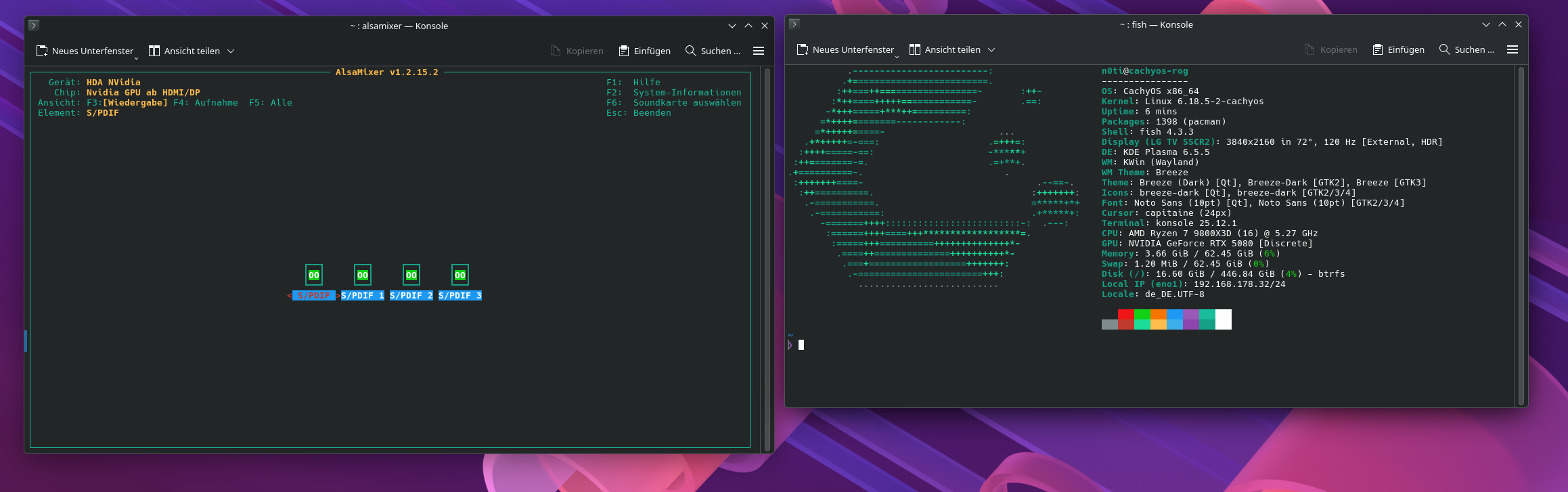Expand Ansicht teilen dropdown arrow in alsamixer window
Screen dimensions: 1568x492
point(231,51)
